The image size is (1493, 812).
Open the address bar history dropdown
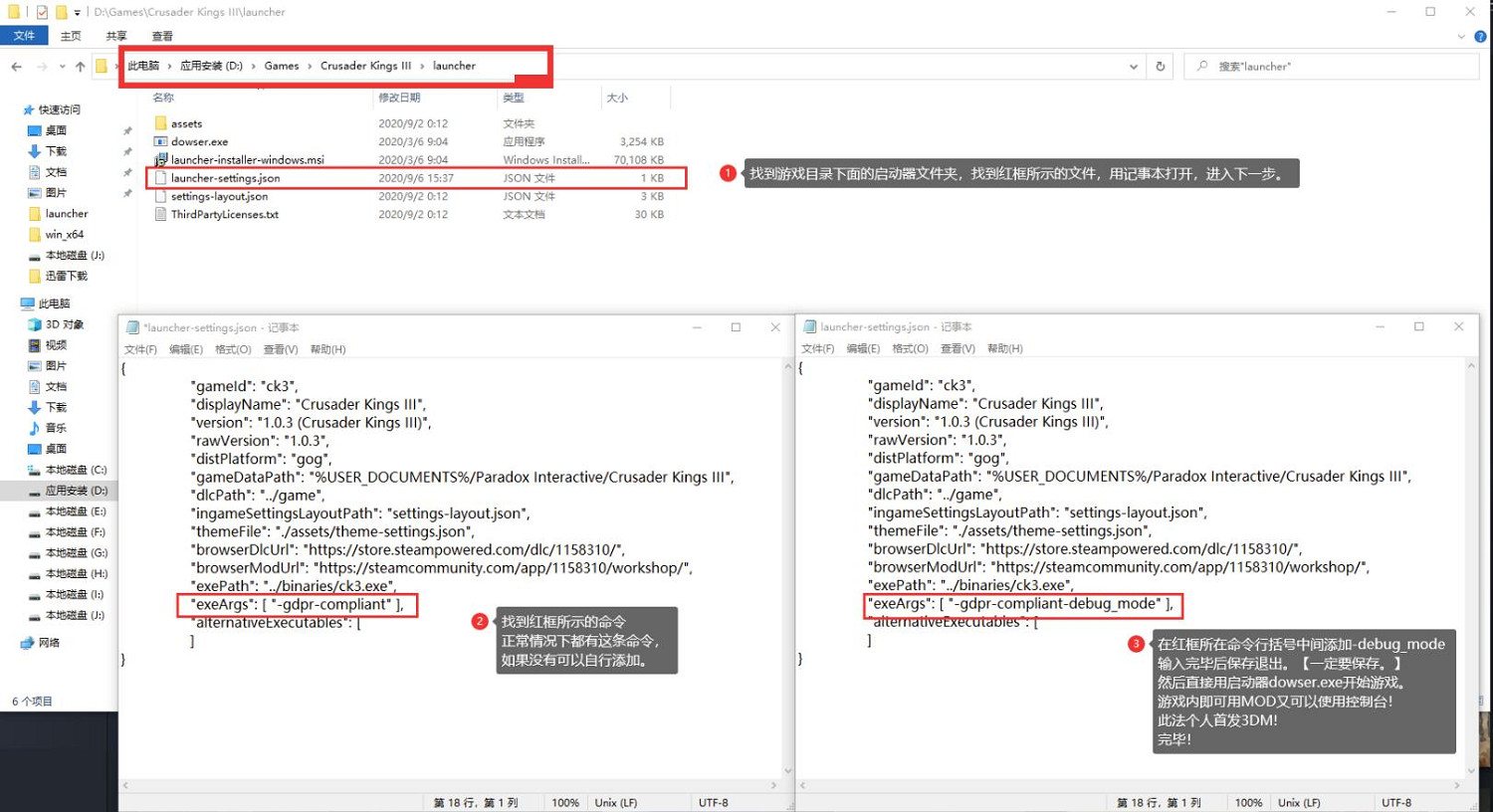(x=1133, y=67)
